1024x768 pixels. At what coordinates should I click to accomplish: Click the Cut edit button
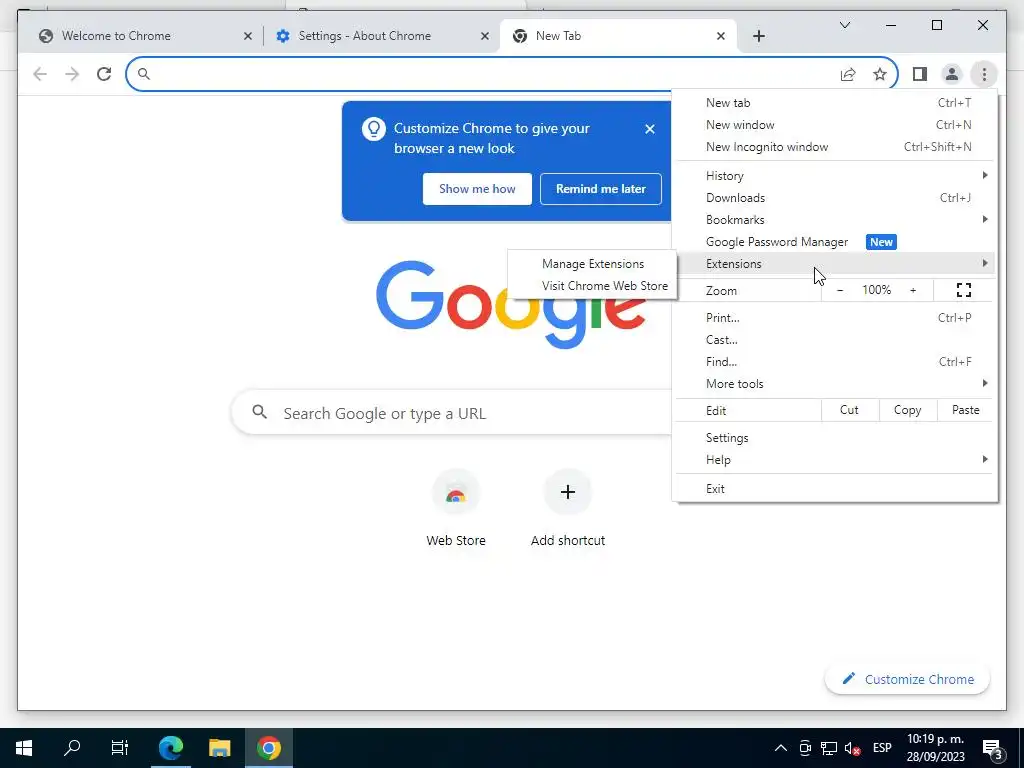point(850,410)
